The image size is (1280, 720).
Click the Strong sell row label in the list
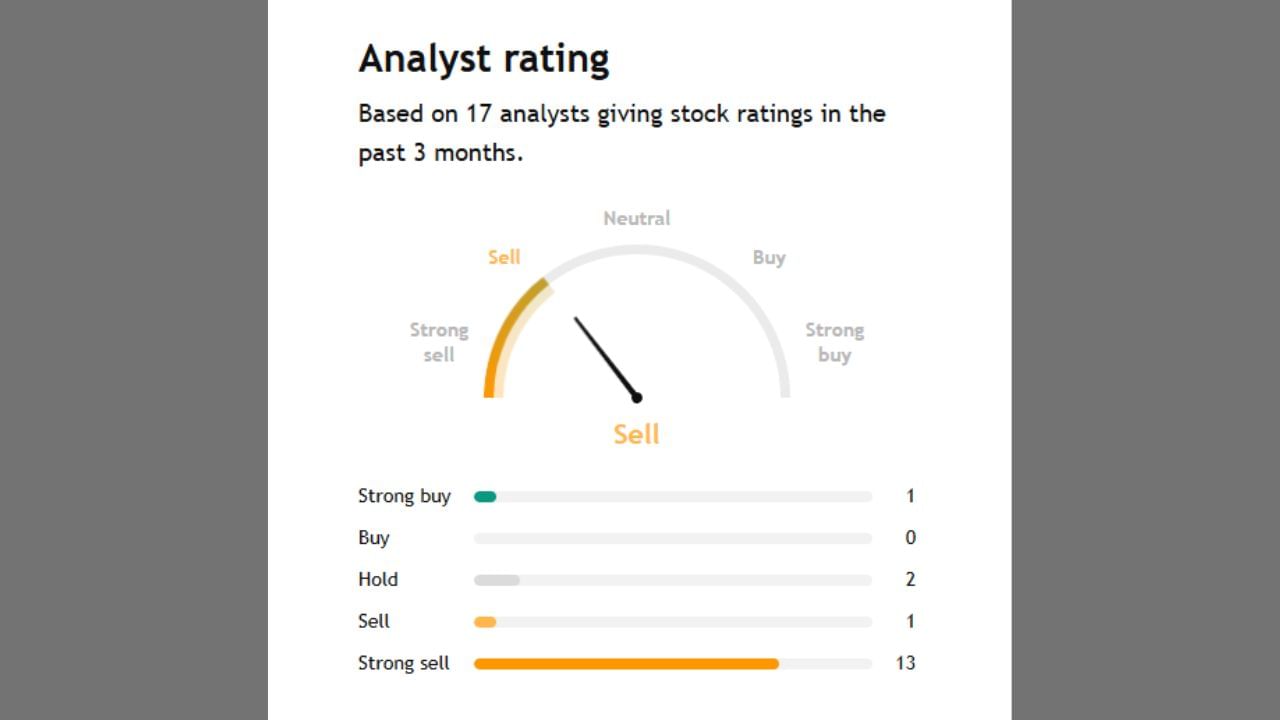point(404,663)
